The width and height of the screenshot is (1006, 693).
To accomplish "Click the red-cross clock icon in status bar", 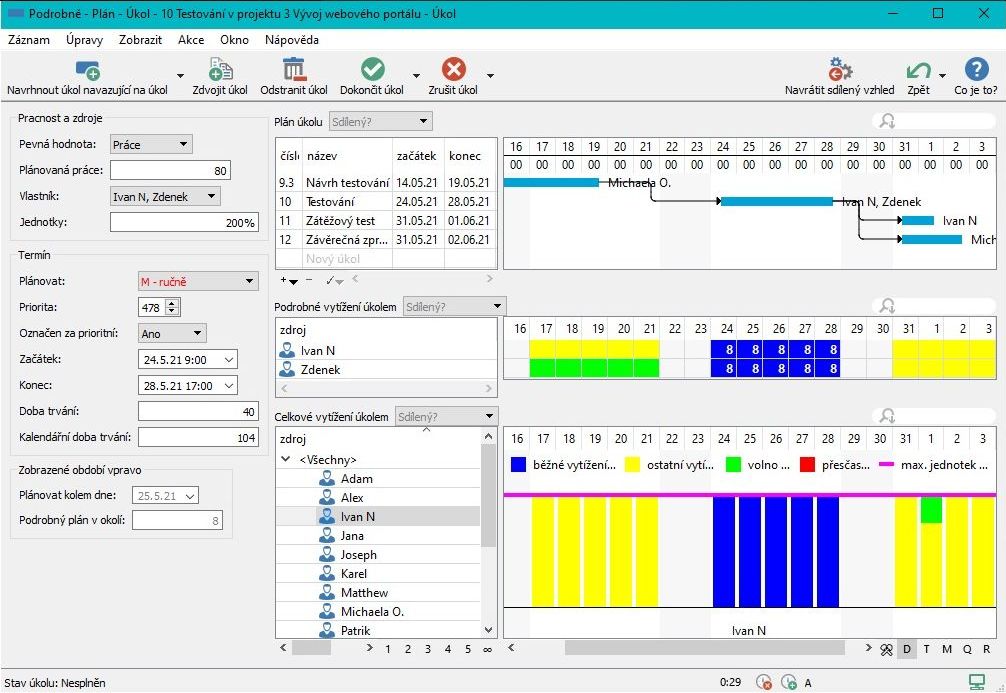I will [x=763, y=682].
